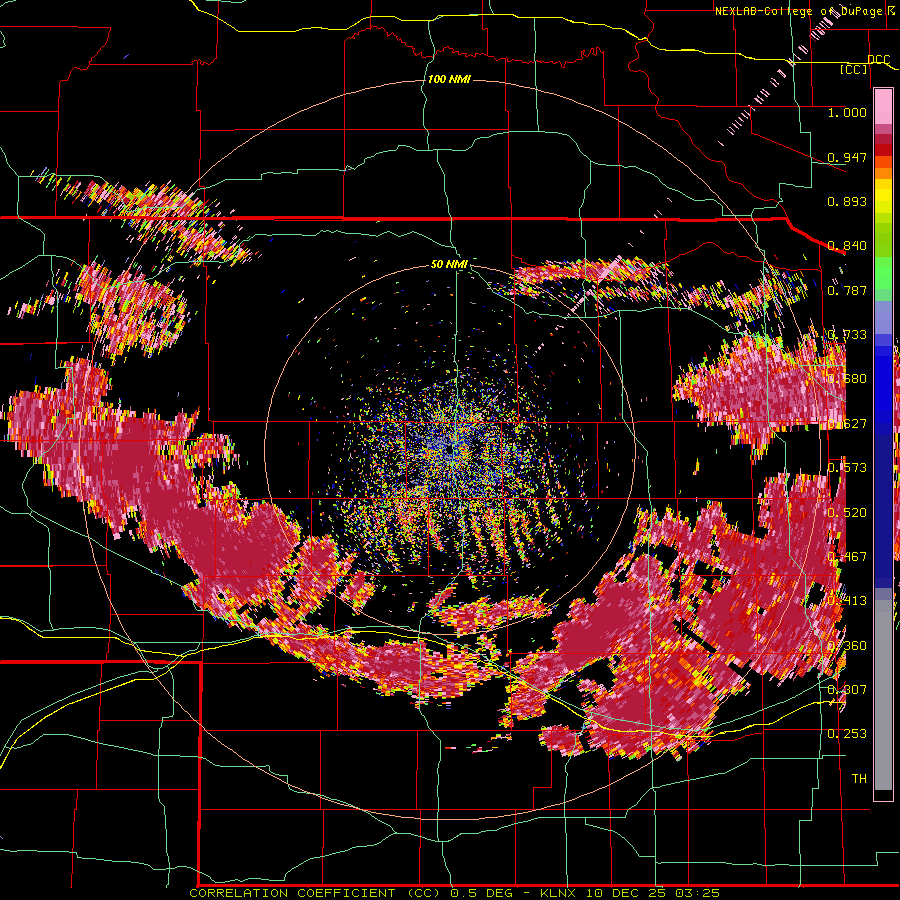The image size is (900, 900).
Task: Click the CORRELATION COEFFICIENT (CC) footer title
Action: (x=315, y=893)
